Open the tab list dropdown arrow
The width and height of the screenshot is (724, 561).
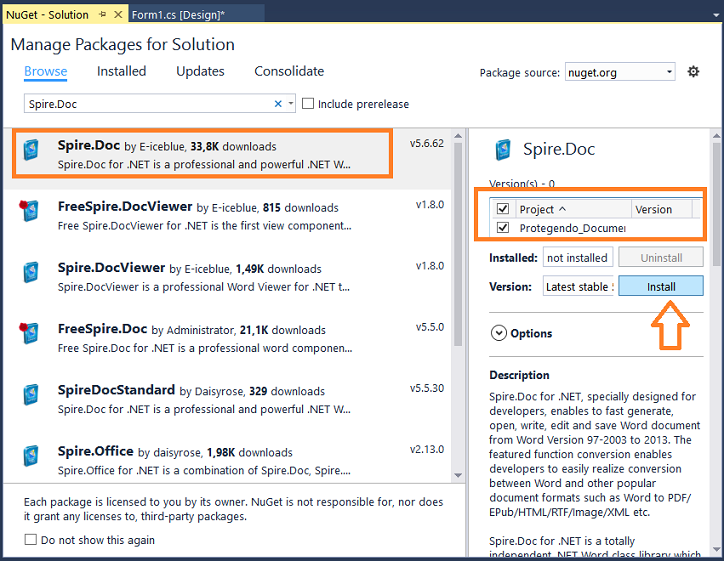[716, 15]
